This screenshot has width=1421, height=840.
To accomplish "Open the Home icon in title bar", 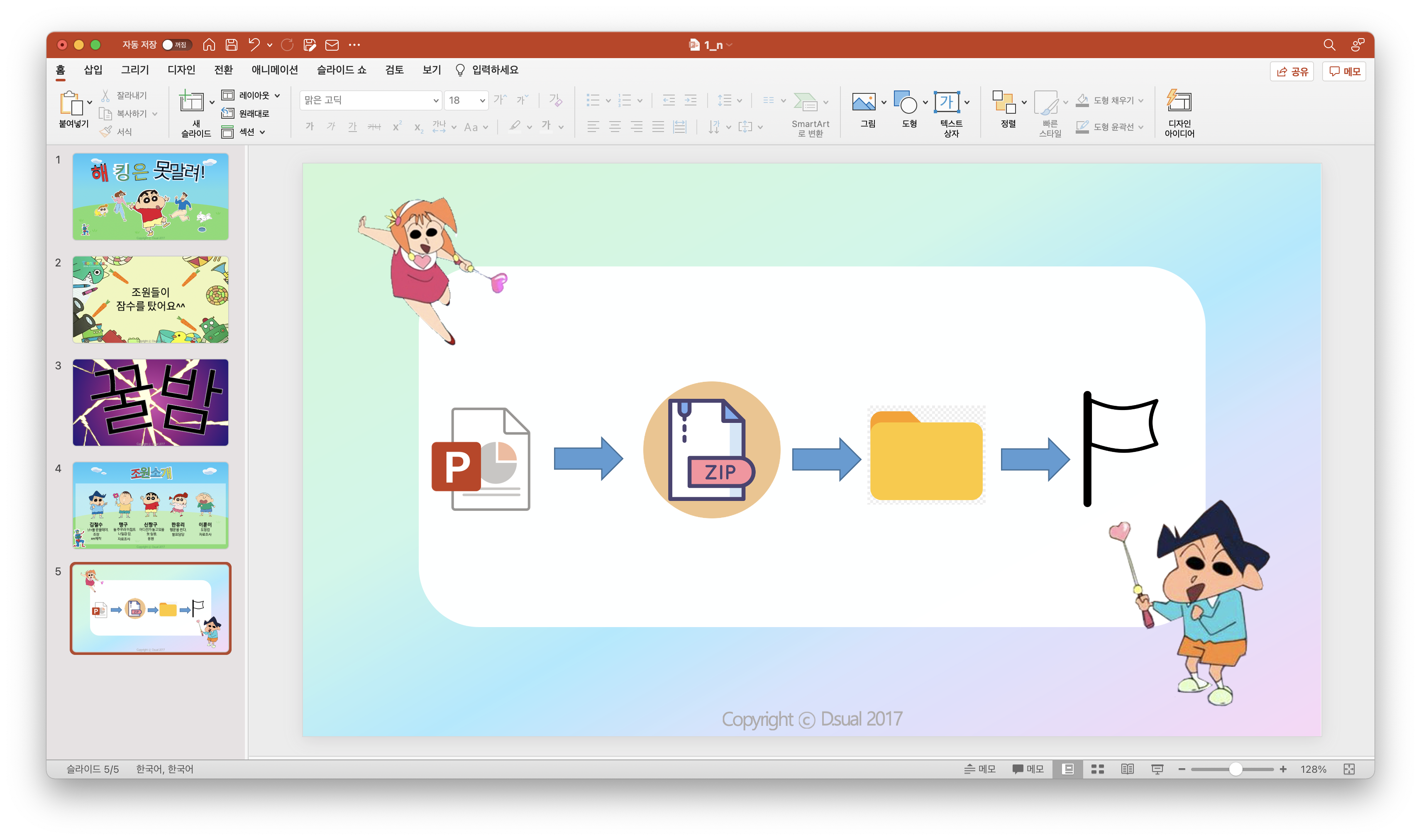I will [x=210, y=45].
